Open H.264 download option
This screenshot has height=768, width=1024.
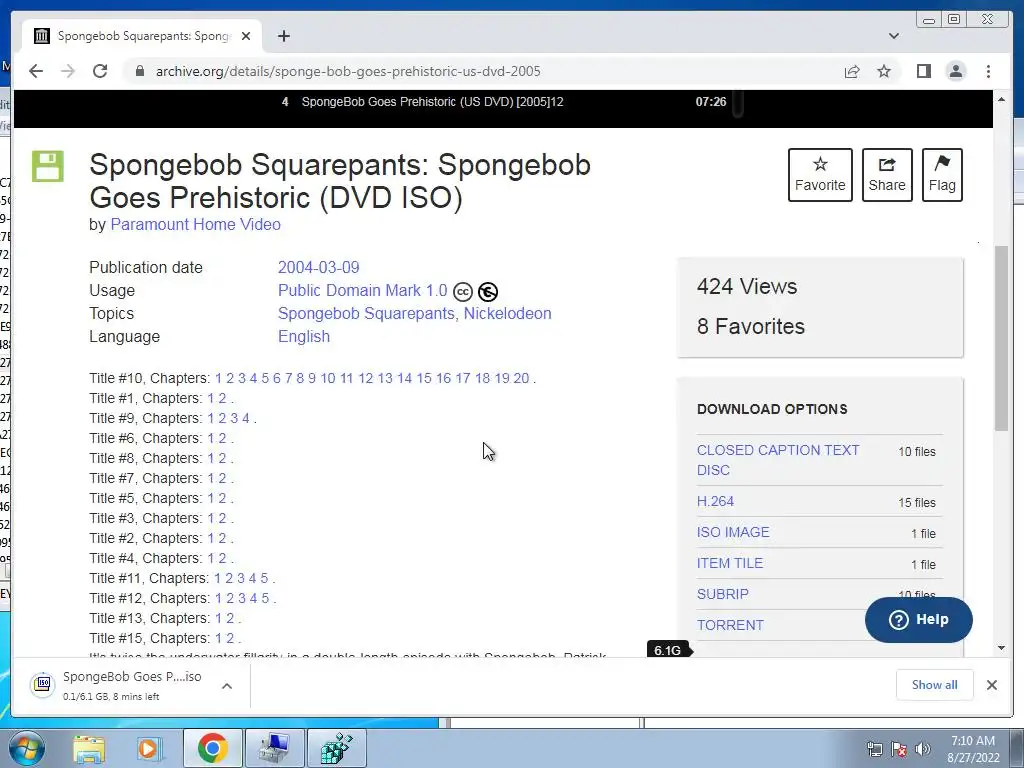click(x=715, y=501)
